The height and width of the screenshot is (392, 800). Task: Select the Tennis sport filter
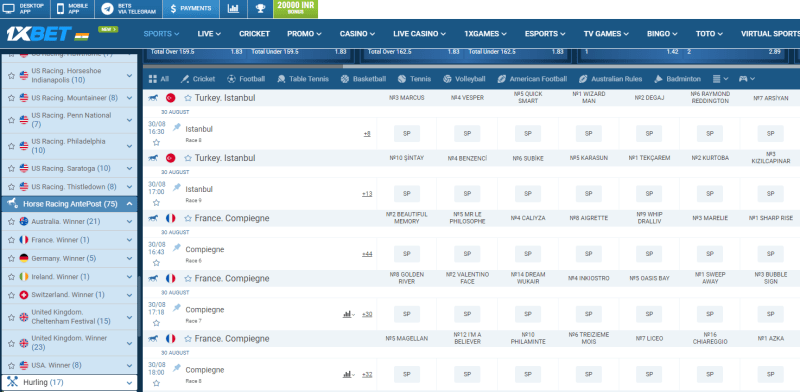(414, 79)
